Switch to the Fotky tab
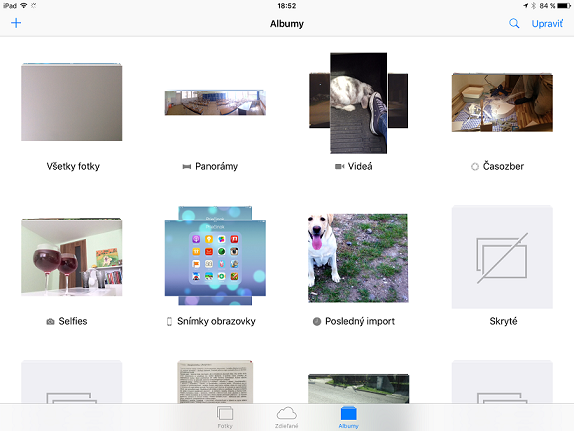This screenshot has height=431, width=574. [x=225, y=417]
